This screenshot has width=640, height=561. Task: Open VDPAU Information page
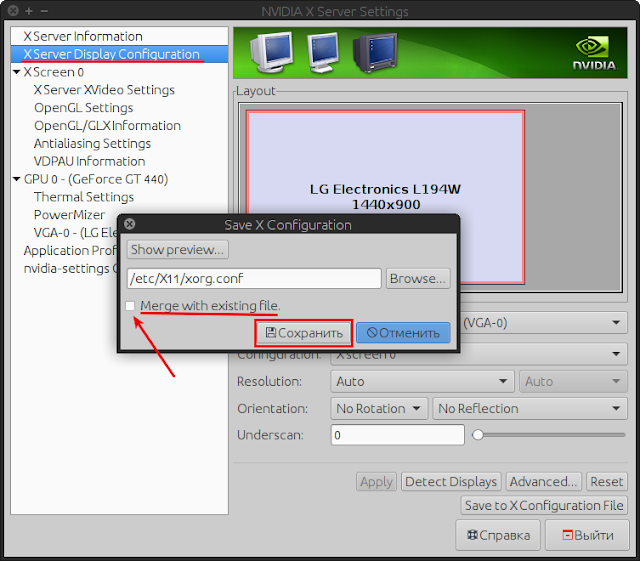pyautogui.click(x=89, y=161)
